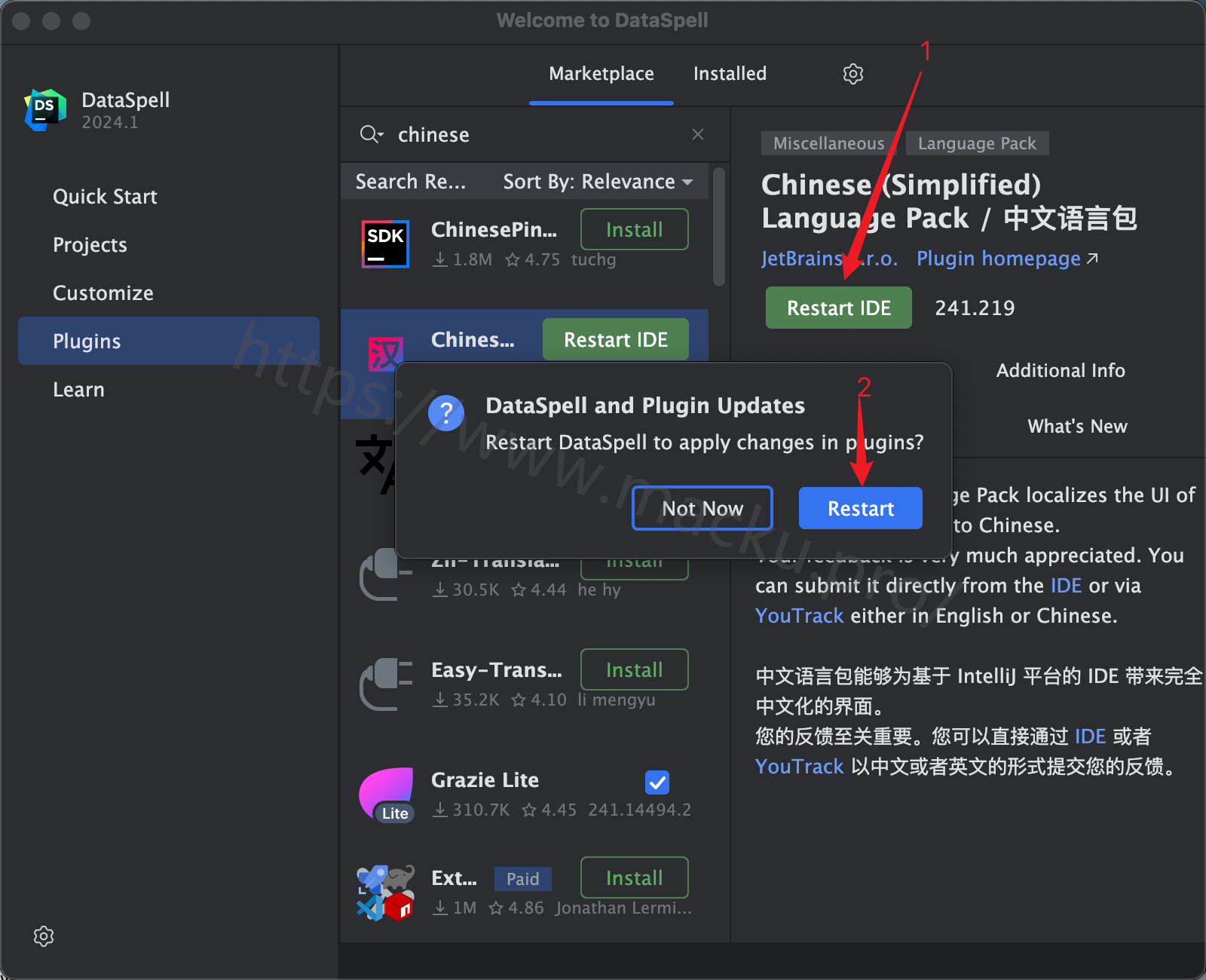The image size is (1206, 980).
Task: Click the 4.86 rating star of Ext plugin
Action: (x=496, y=908)
